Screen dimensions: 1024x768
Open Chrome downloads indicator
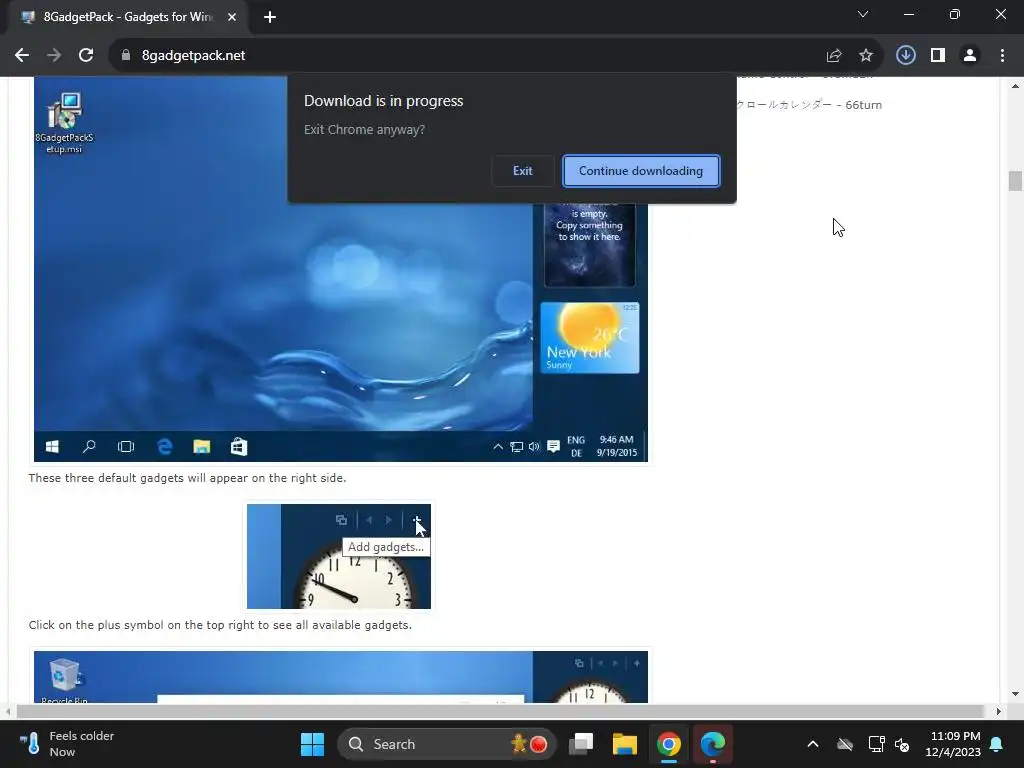[x=905, y=56]
